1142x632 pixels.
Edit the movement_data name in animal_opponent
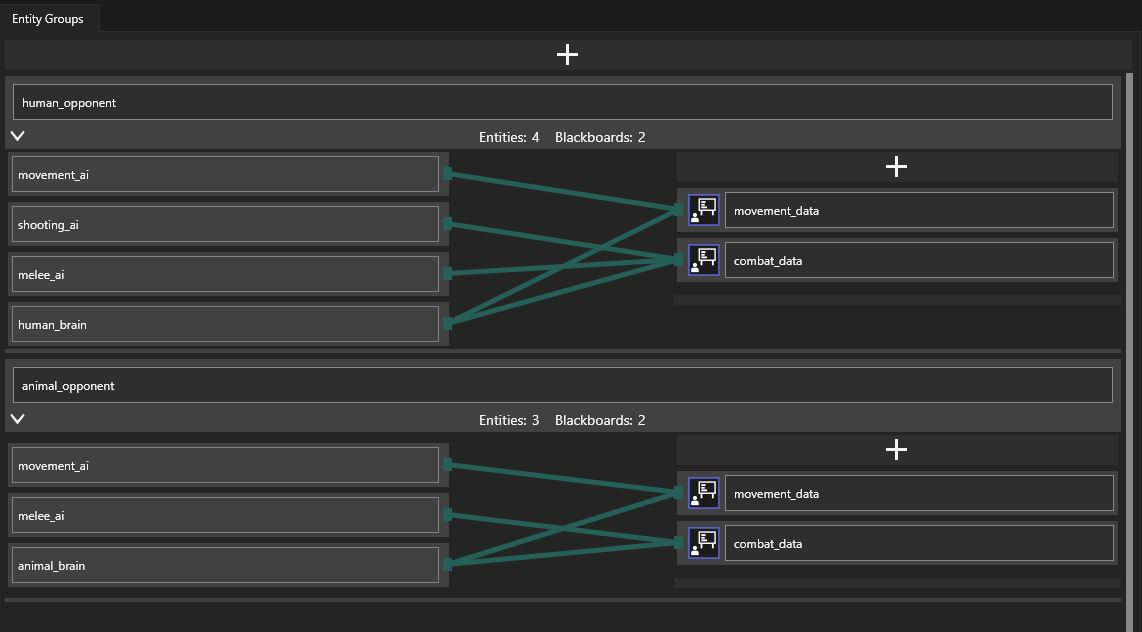pyautogui.click(x=918, y=493)
